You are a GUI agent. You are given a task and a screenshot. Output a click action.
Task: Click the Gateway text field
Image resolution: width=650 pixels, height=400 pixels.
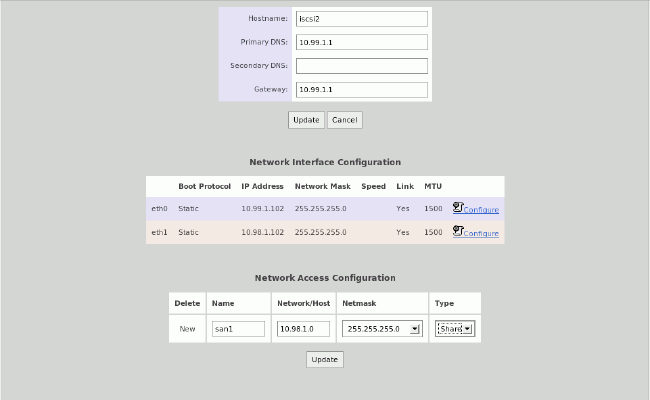pos(362,90)
